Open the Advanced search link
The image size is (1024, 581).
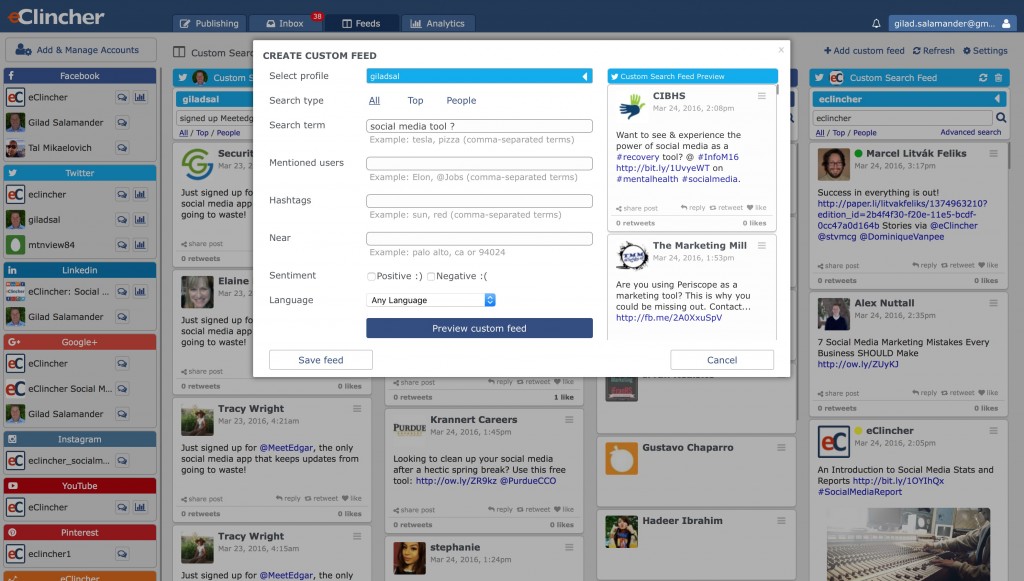click(970, 133)
